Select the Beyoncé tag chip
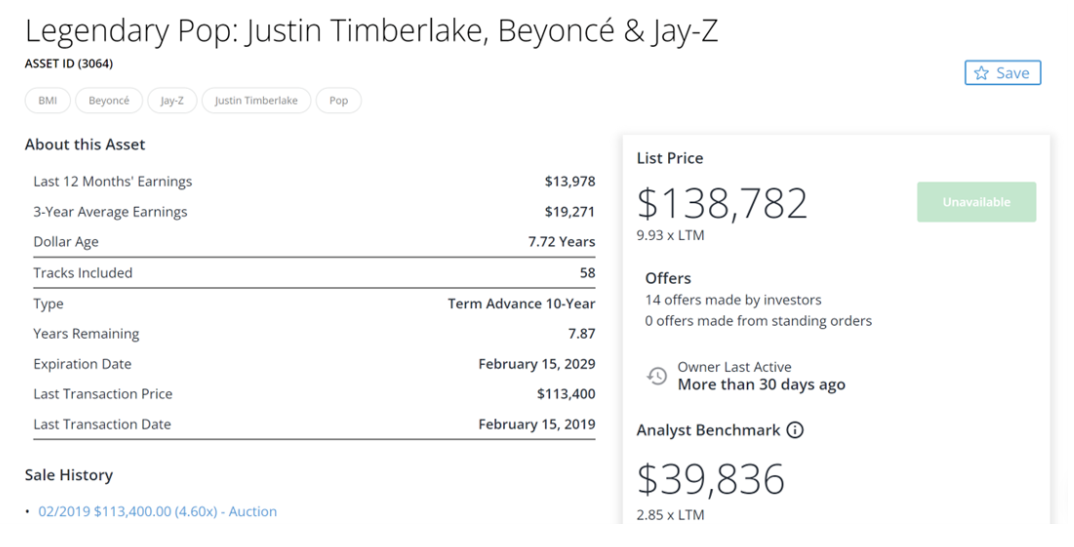 109,101
